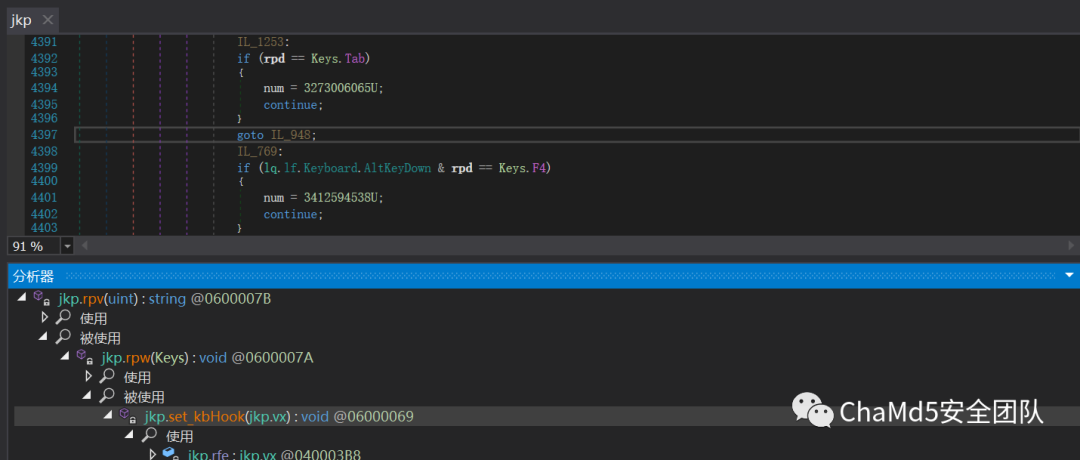Collapse the jkp.rpv(uint) tree node

[21, 297]
